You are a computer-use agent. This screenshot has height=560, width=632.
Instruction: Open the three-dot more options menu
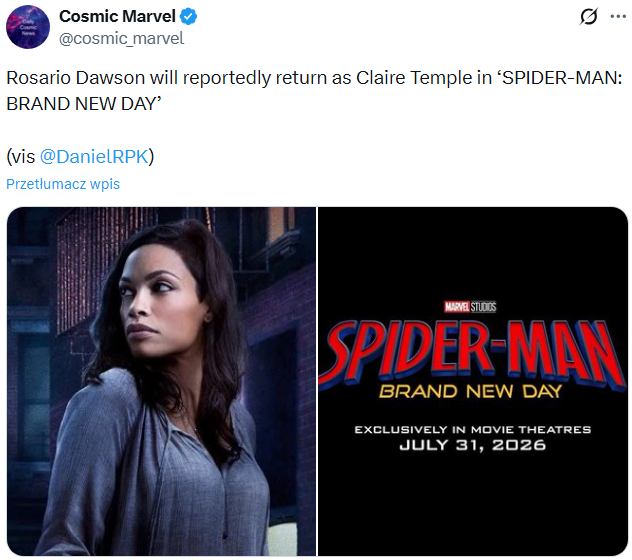pyautogui.click(x=620, y=18)
